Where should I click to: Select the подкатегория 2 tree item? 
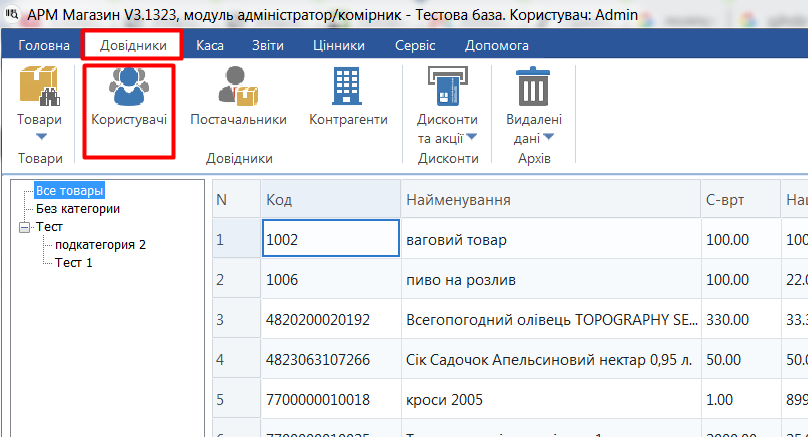(100, 245)
